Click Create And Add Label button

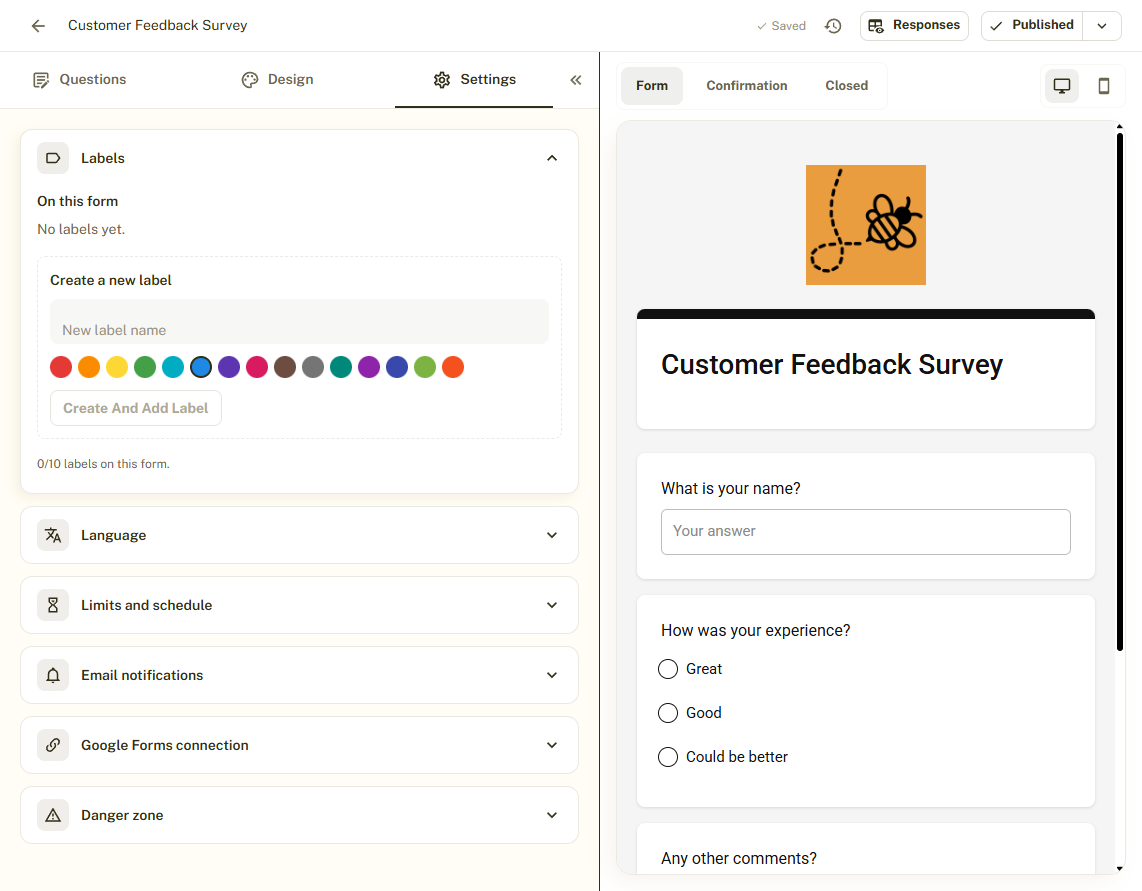click(135, 408)
